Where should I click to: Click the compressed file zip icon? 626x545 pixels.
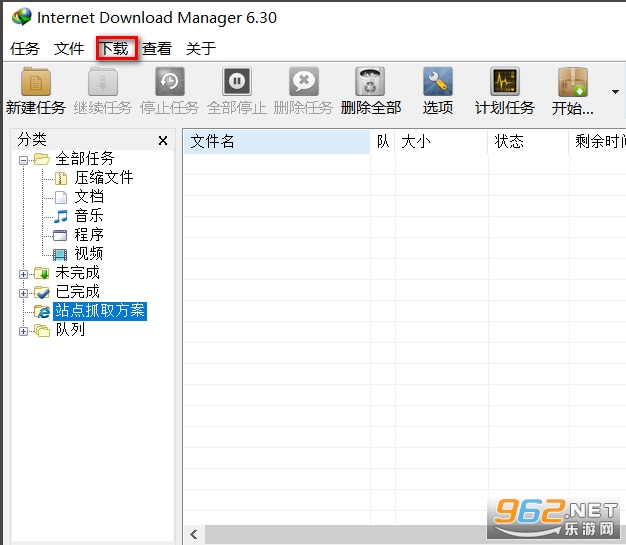coord(61,178)
